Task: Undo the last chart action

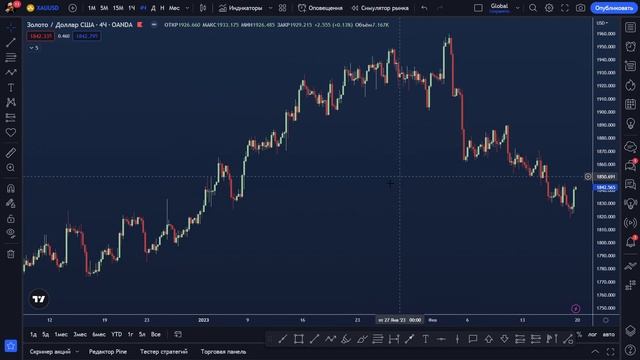Action: pyautogui.click(x=424, y=8)
